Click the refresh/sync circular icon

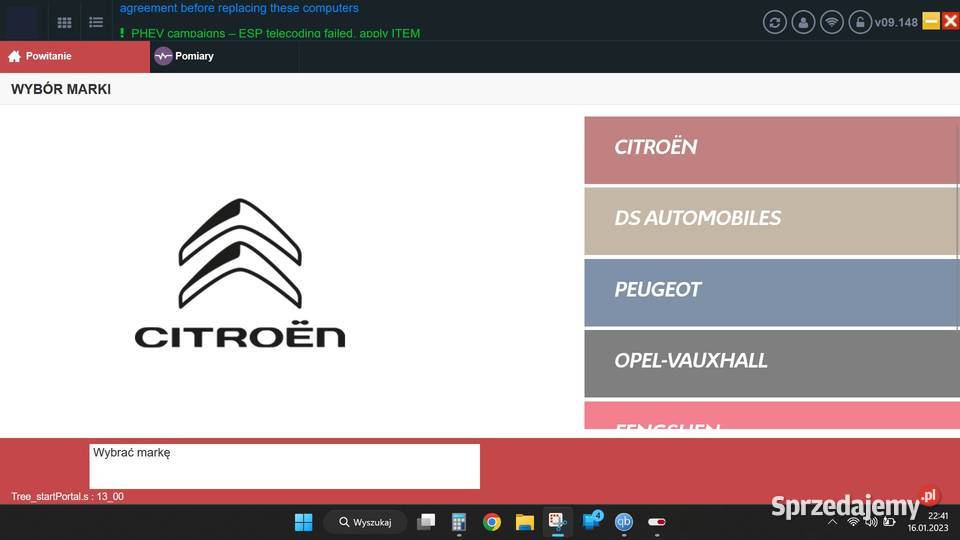point(774,23)
